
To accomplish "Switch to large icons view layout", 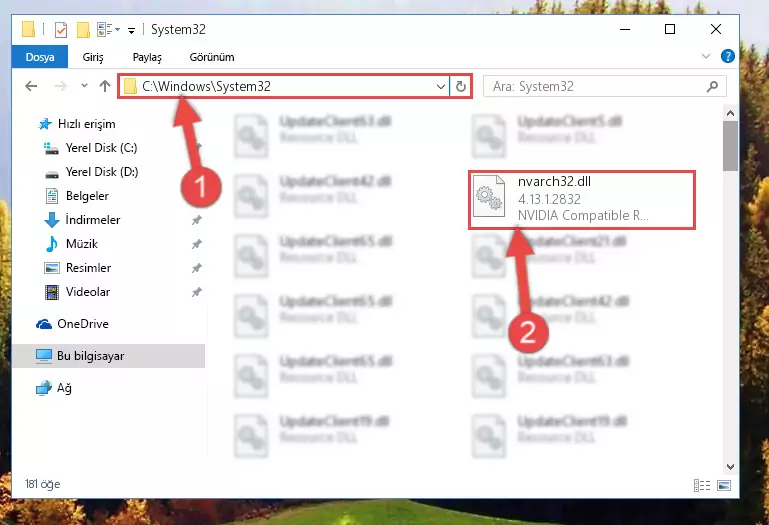I will (724, 485).
